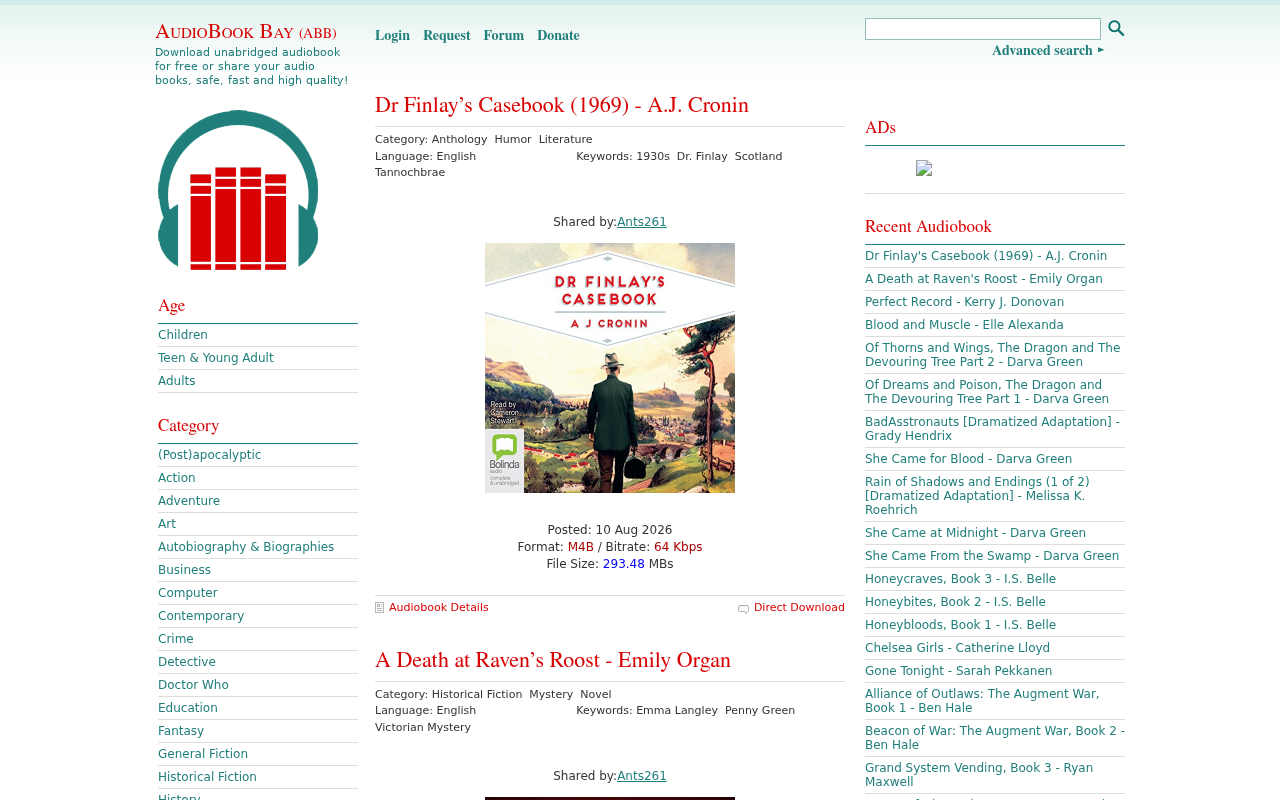Image resolution: width=1280 pixels, height=800 pixels.
Task: Focus the search input field
Action: 983,29
